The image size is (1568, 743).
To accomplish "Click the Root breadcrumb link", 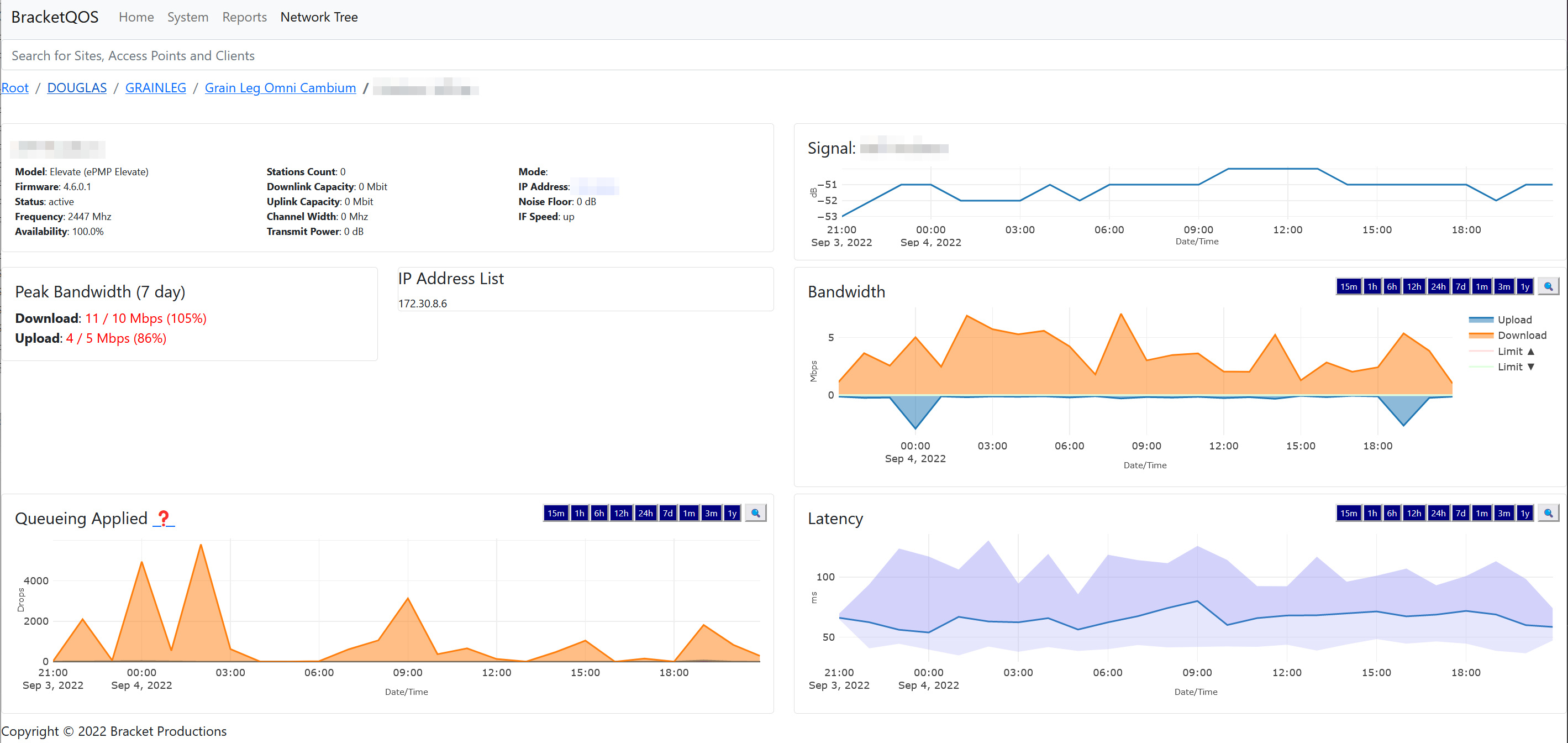I will tap(14, 88).
